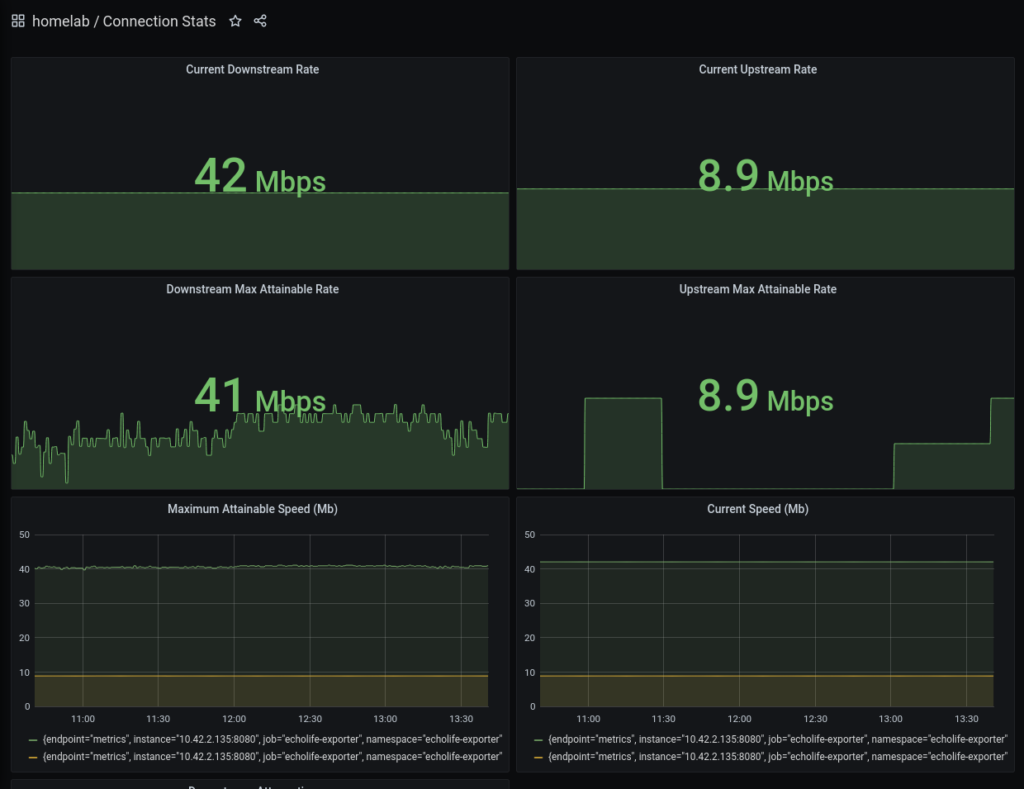1024x789 pixels.
Task: Open Current Upstream Rate panel menu
Action: [758, 69]
